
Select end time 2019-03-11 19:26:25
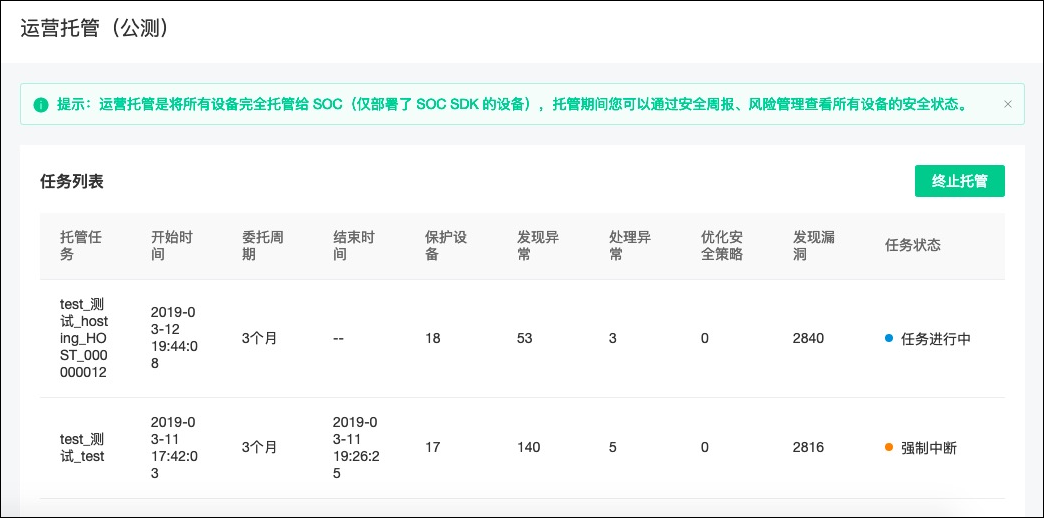tap(356, 447)
